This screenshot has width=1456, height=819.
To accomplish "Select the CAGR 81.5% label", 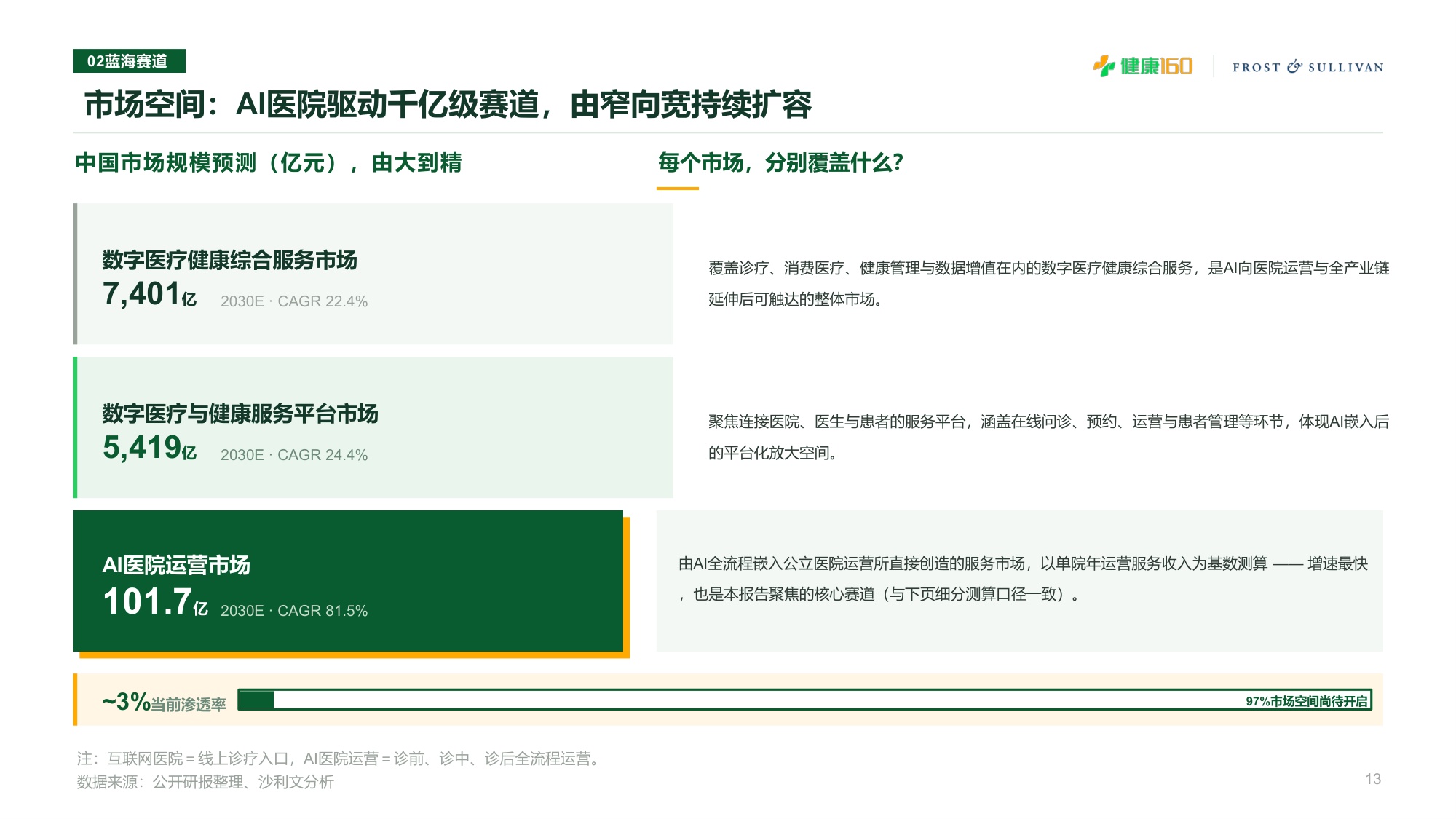I will click(294, 611).
